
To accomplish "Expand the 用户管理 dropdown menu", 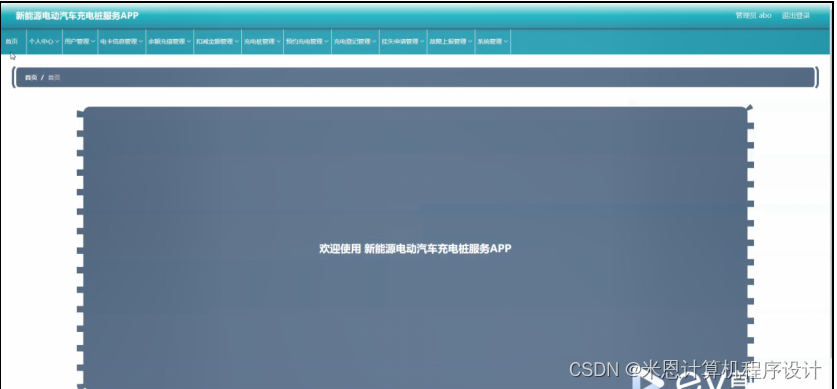I will 80,41.
